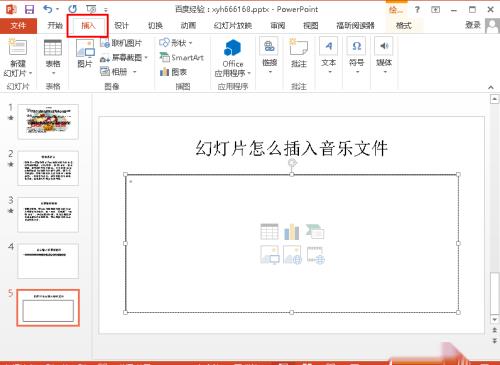
Task: Expand the 新建幻灯片 dropdown arrow
Action: coord(30,73)
